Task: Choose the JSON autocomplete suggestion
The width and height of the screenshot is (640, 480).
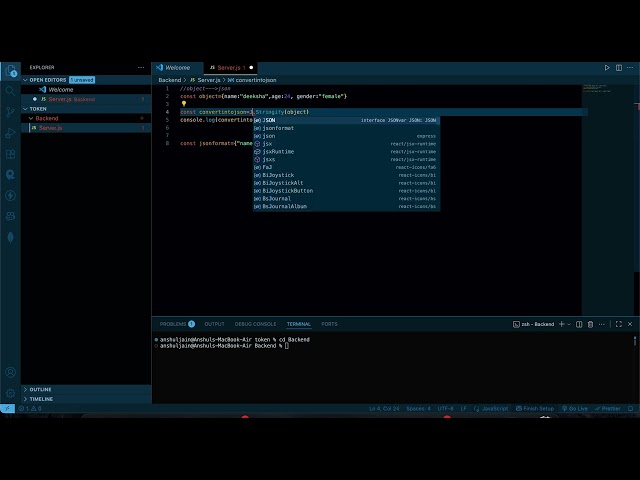Action: [x=346, y=120]
